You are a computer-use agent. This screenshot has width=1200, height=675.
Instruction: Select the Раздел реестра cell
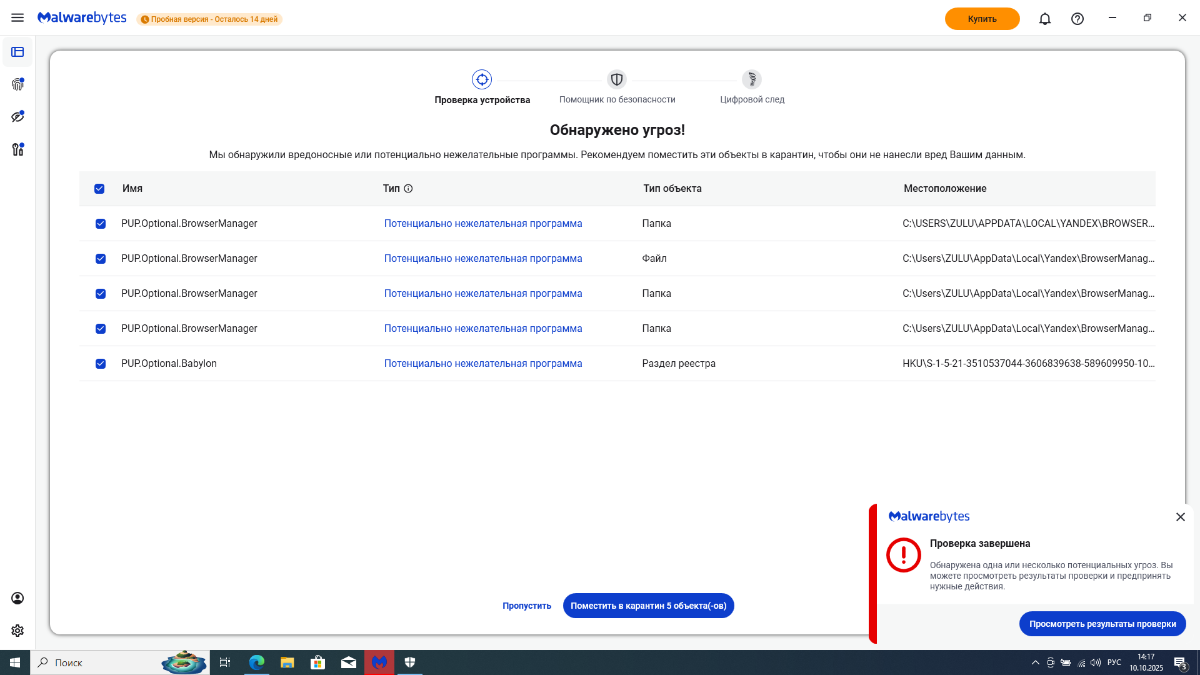click(679, 364)
